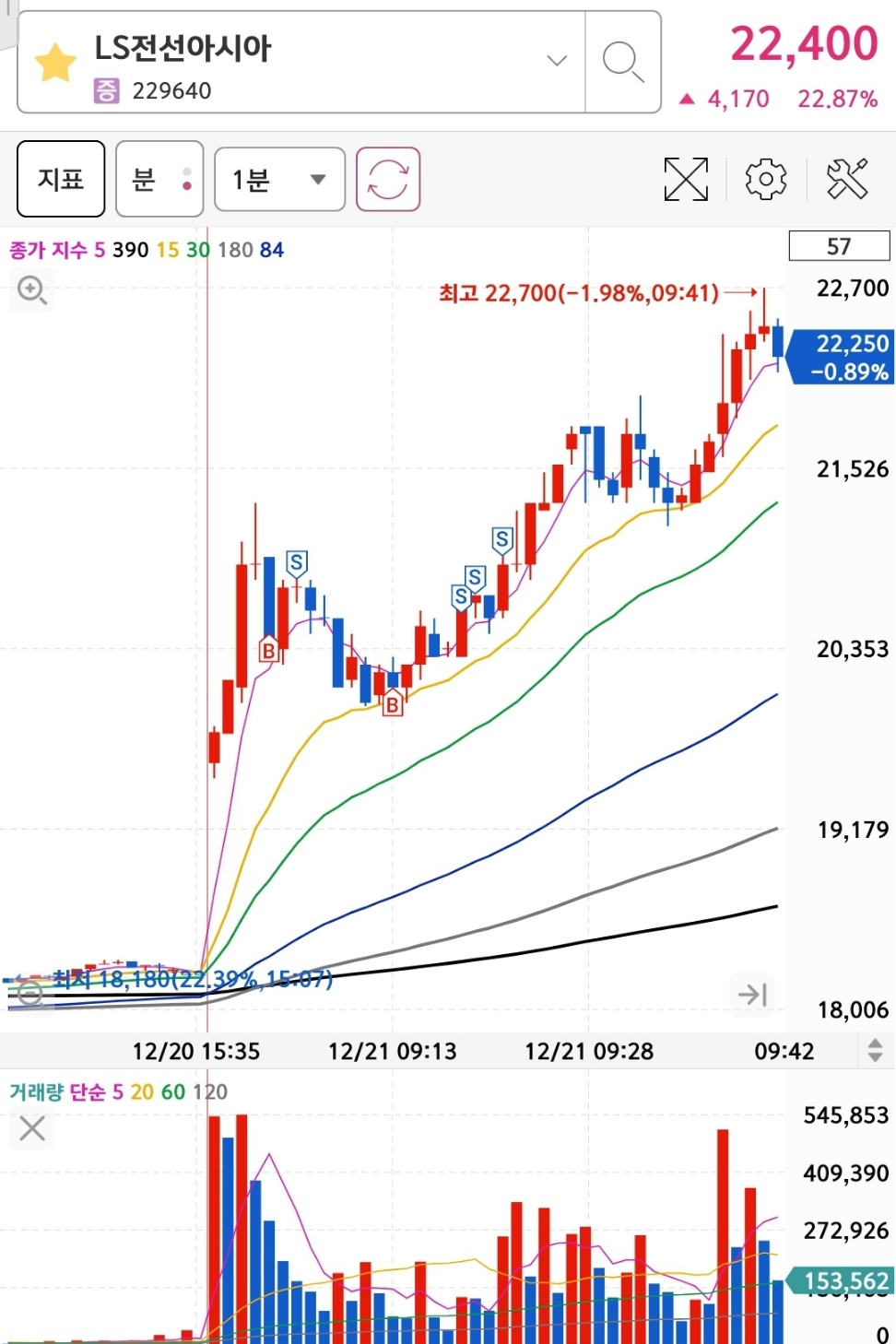
Task: Switch chart period type 분
Action: (159, 179)
